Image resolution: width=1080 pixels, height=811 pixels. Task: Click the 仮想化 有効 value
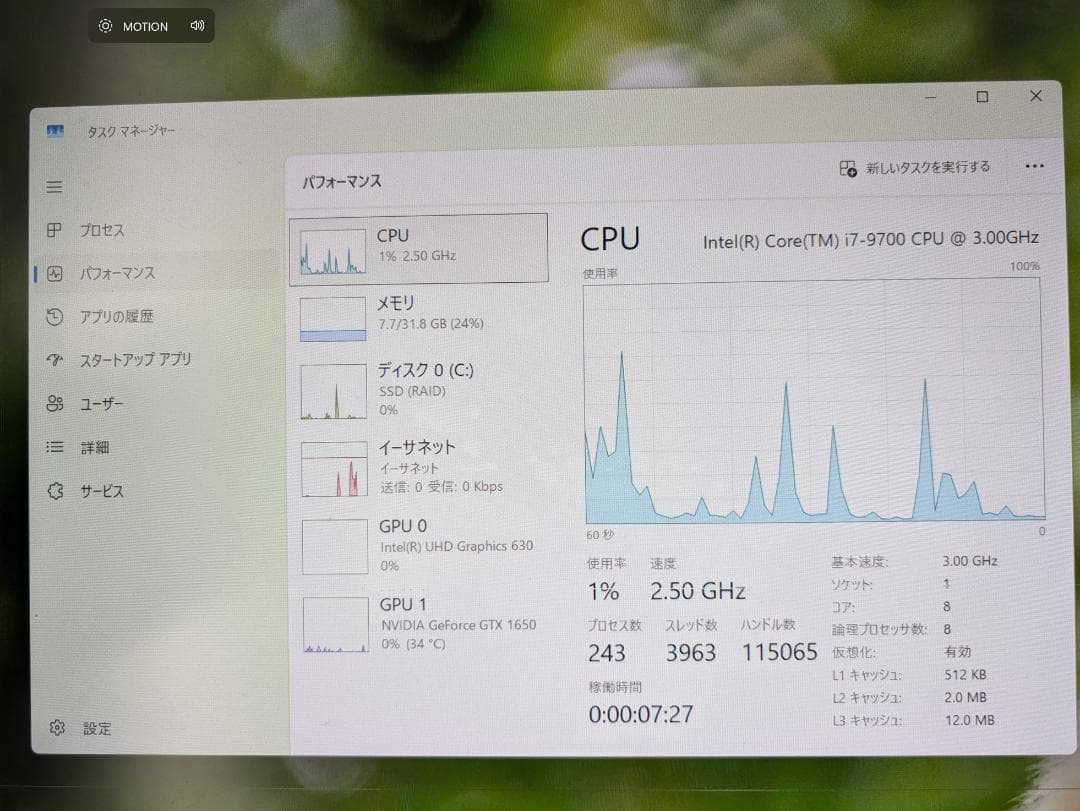957,651
